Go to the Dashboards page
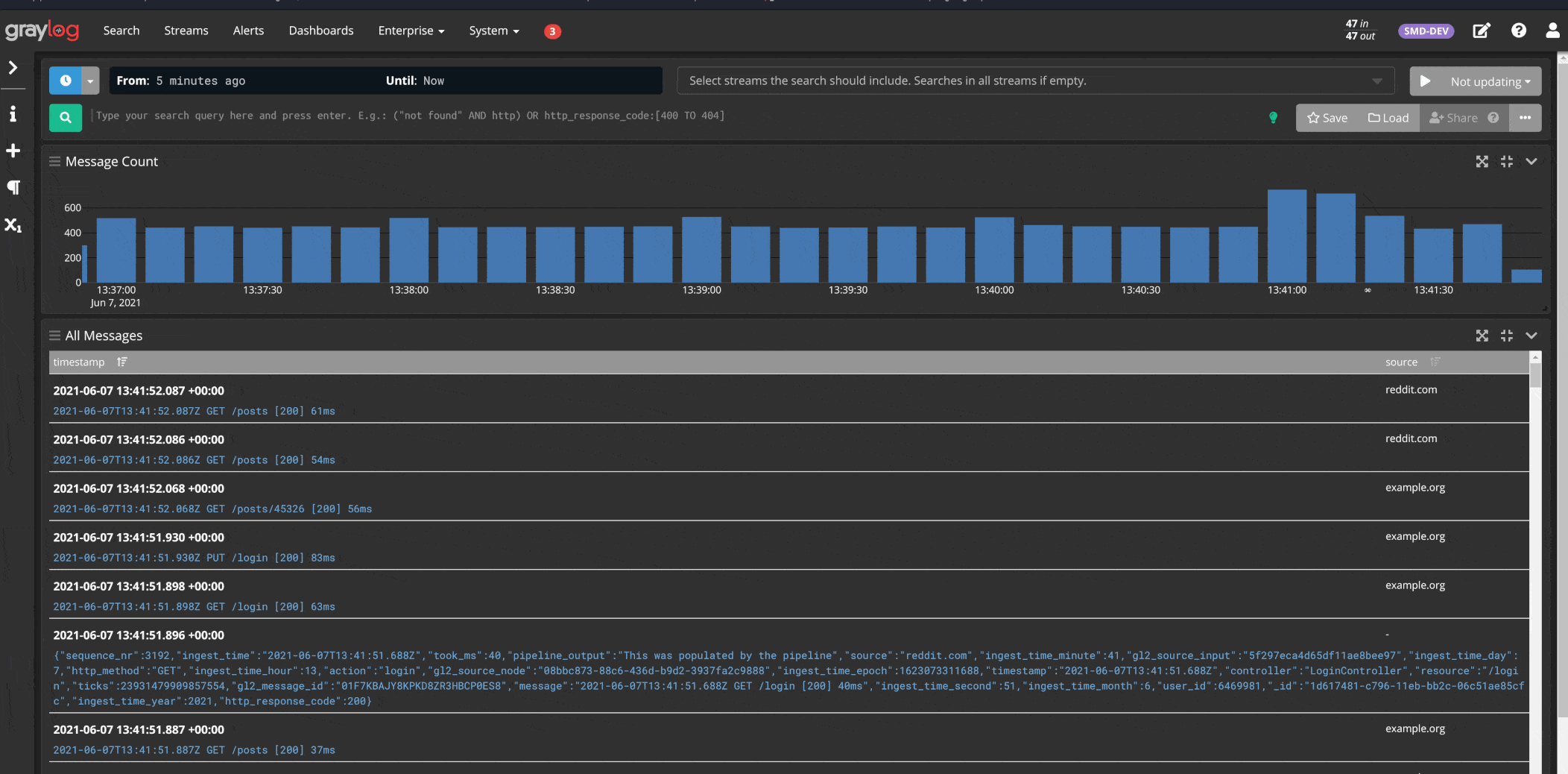This screenshot has height=774, width=1568. (x=321, y=31)
